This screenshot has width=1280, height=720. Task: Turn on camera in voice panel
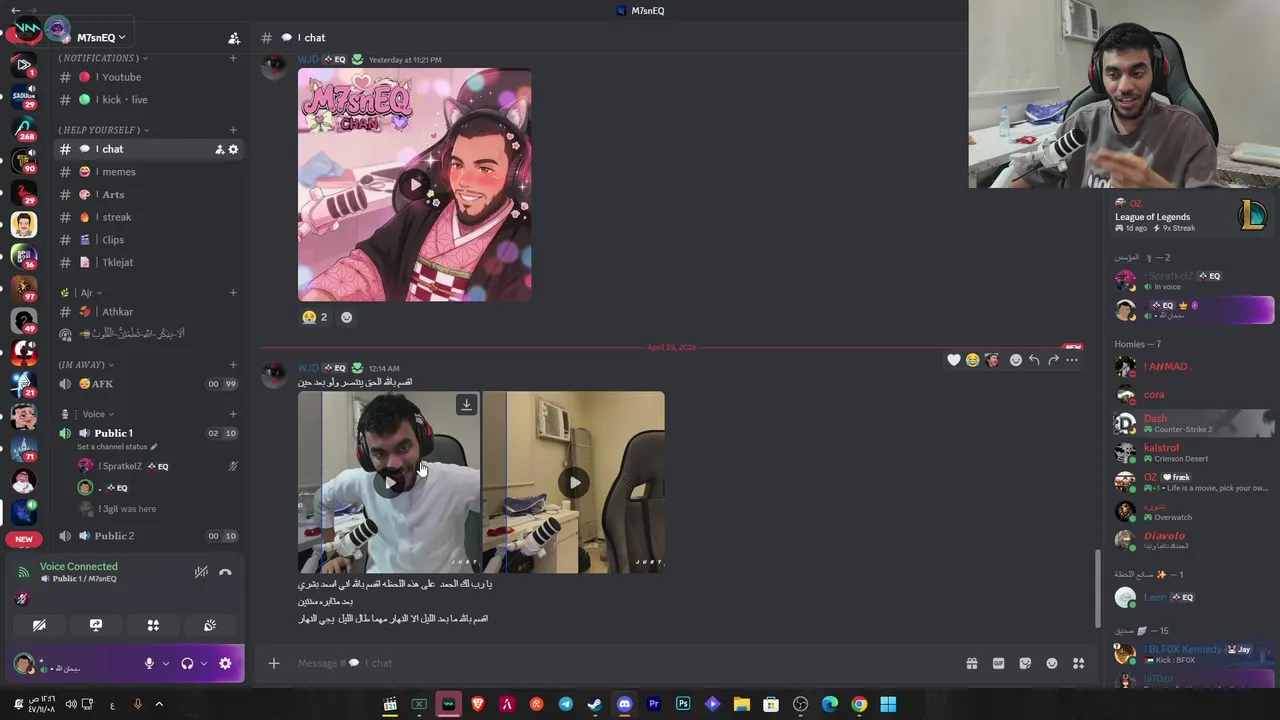[39, 625]
